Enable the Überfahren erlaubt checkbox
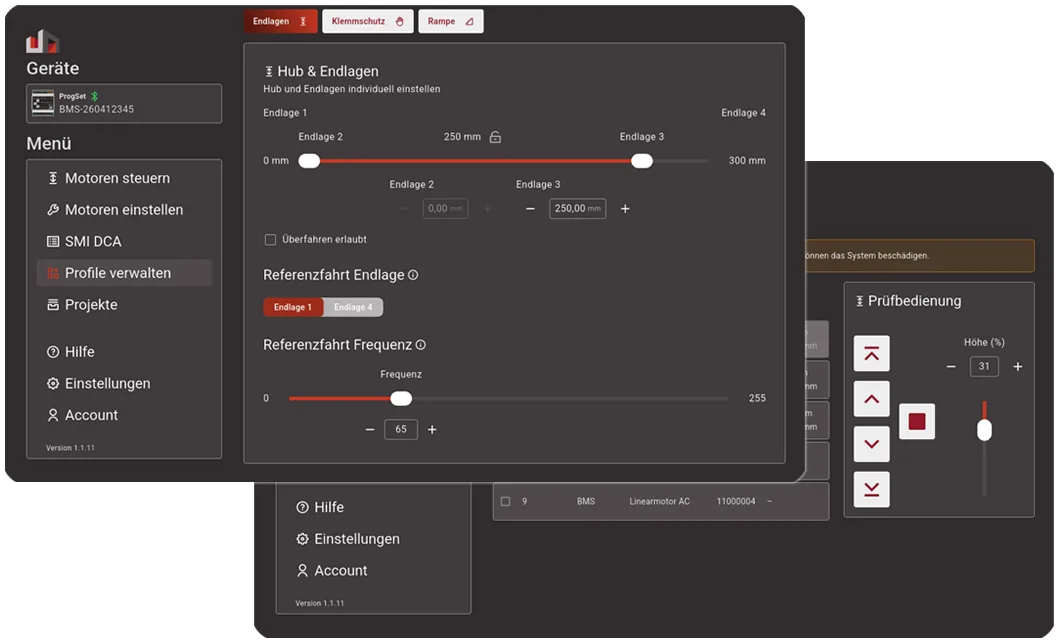 pyautogui.click(x=271, y=240)
